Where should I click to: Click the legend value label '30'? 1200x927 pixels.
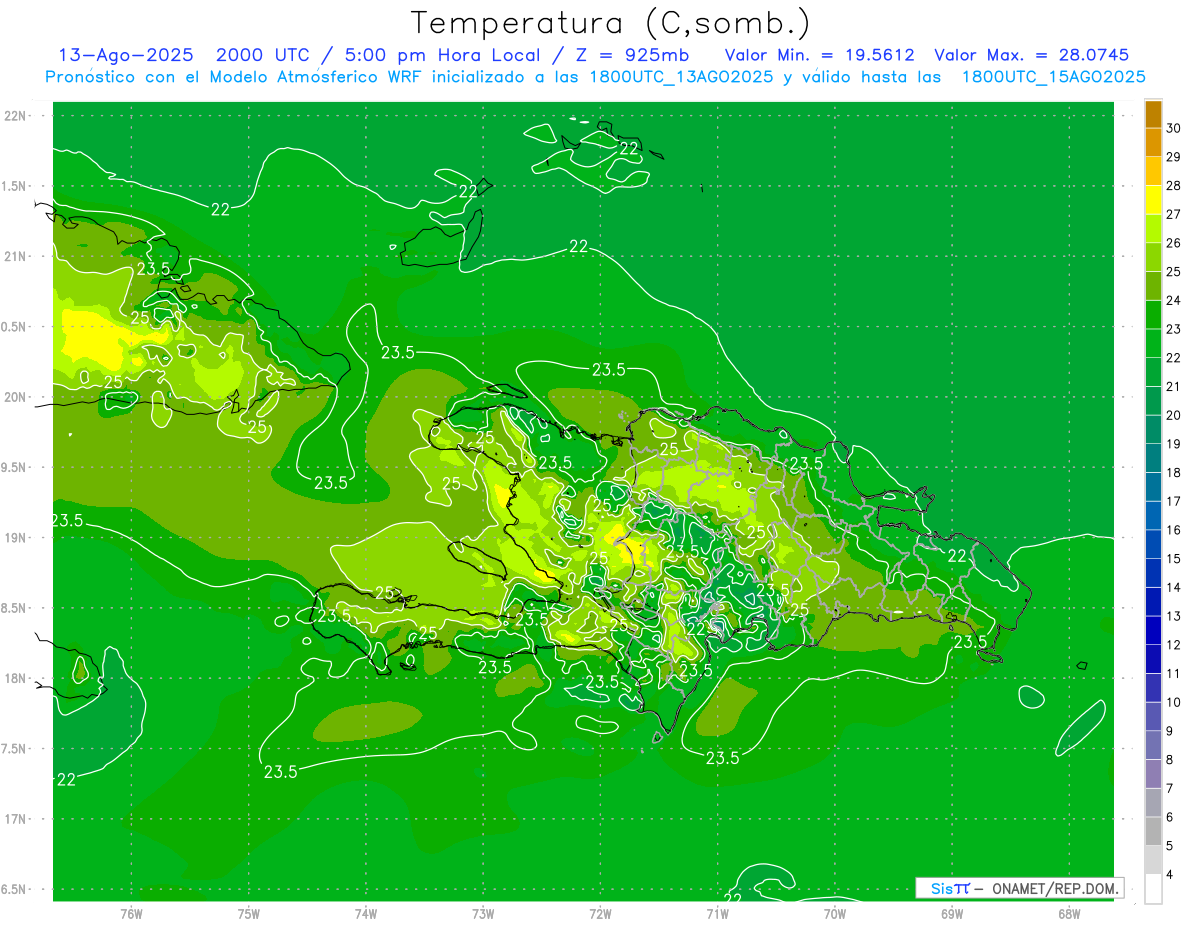tap(1174, 128)
